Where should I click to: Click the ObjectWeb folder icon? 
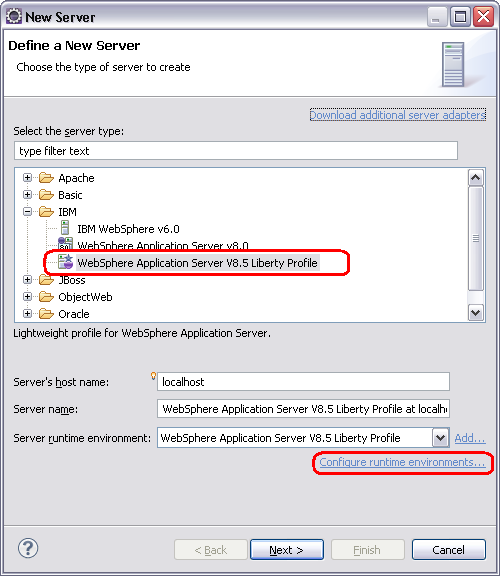46,297
